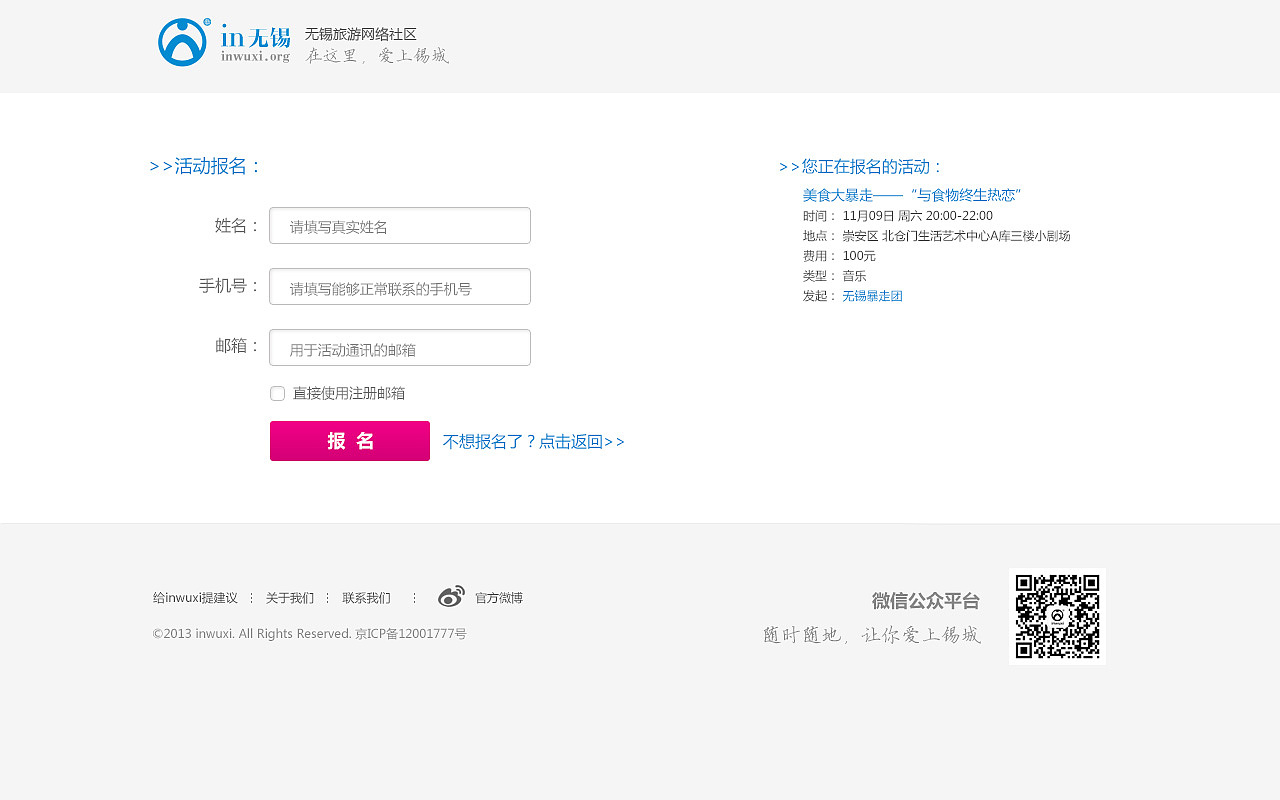Image resolution: width=1280 pixels, height=800 pixels.
Task: Focus the 手机号 phone number field
Action: (x=400, y=287)
